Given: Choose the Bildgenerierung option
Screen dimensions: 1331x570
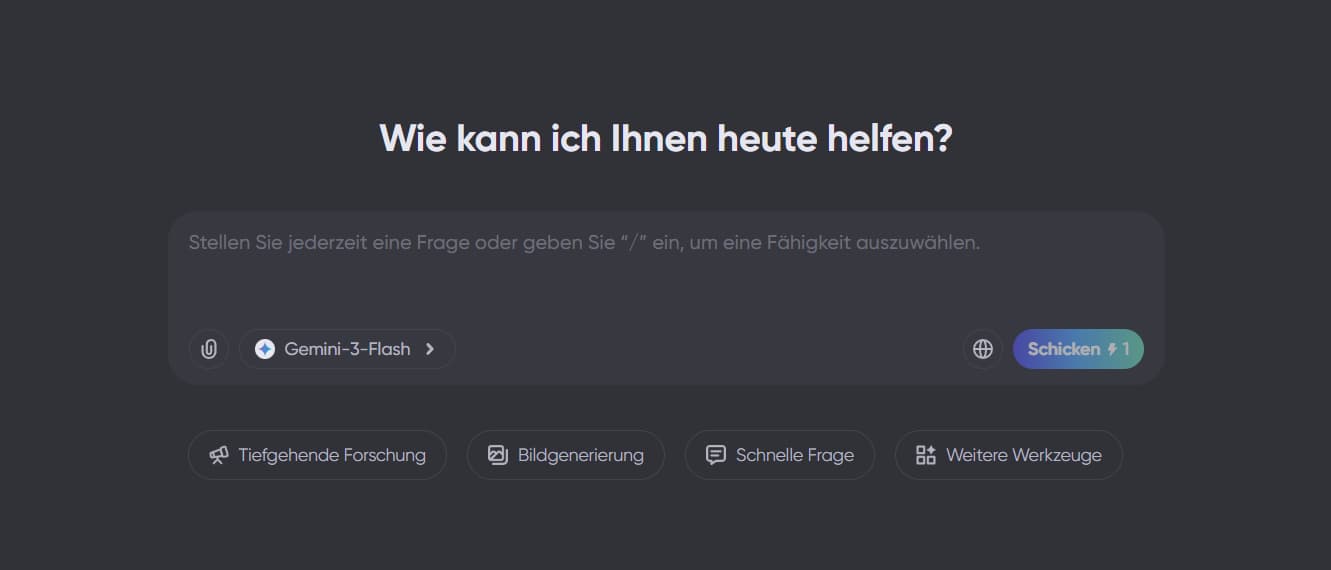Looking at the screenshot, I should (x=566, y=455).
